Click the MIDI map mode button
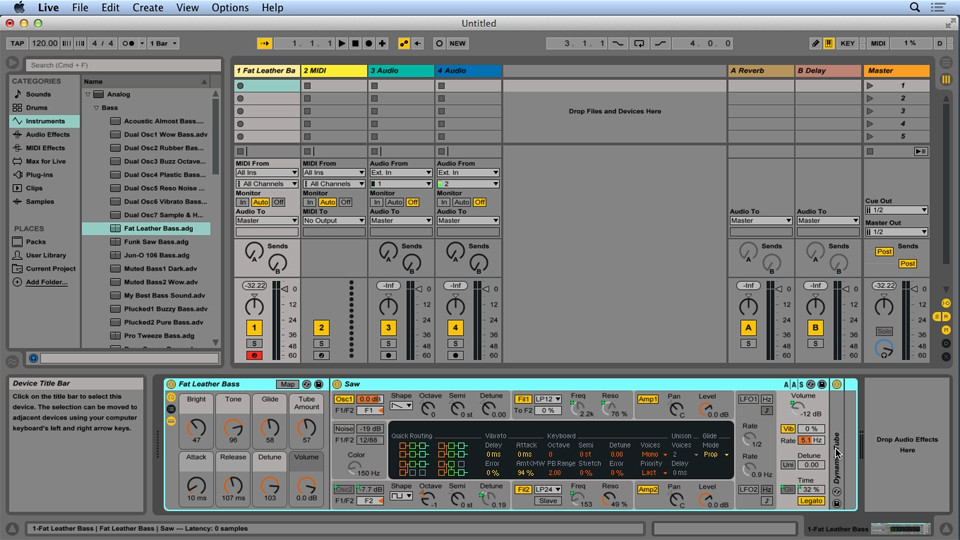Viewport: 960px width, 540px height. click(x=878, y=43)
